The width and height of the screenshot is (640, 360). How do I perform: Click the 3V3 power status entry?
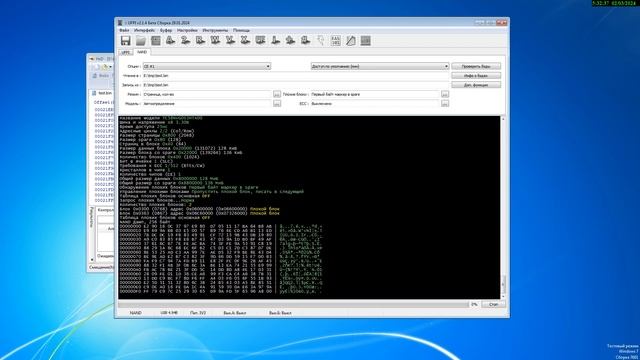[x=198, y=313]
